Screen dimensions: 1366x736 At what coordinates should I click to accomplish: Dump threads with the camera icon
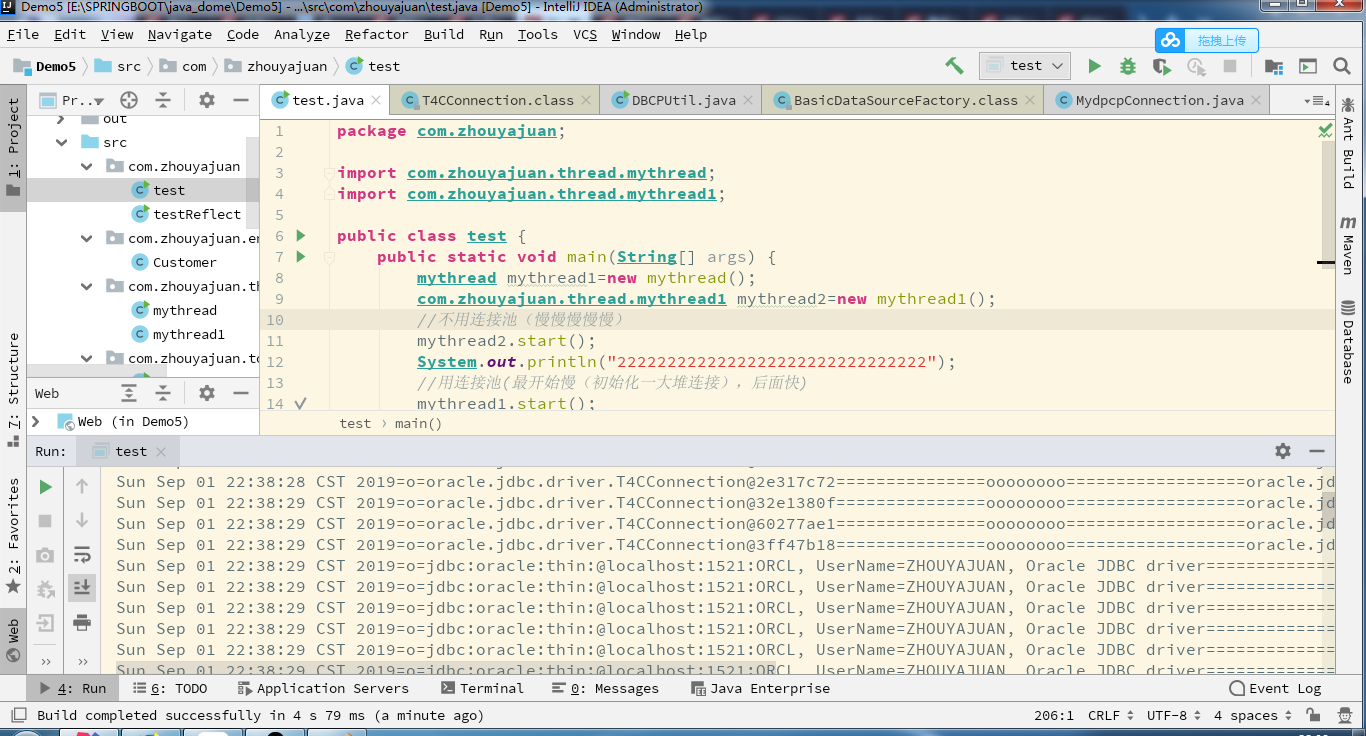click(x=45, y=555)
